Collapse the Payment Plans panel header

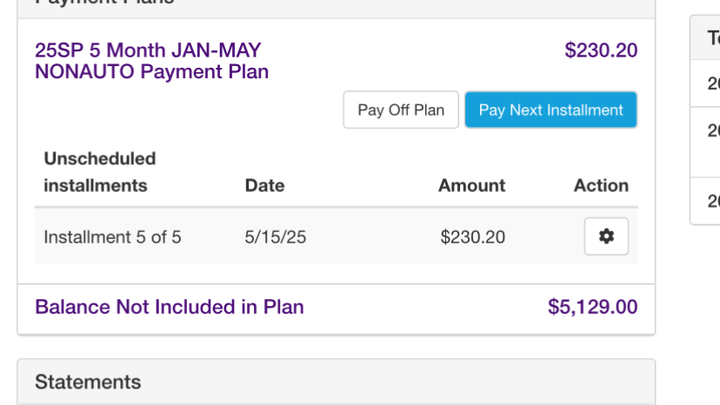(x=336, y=6)
